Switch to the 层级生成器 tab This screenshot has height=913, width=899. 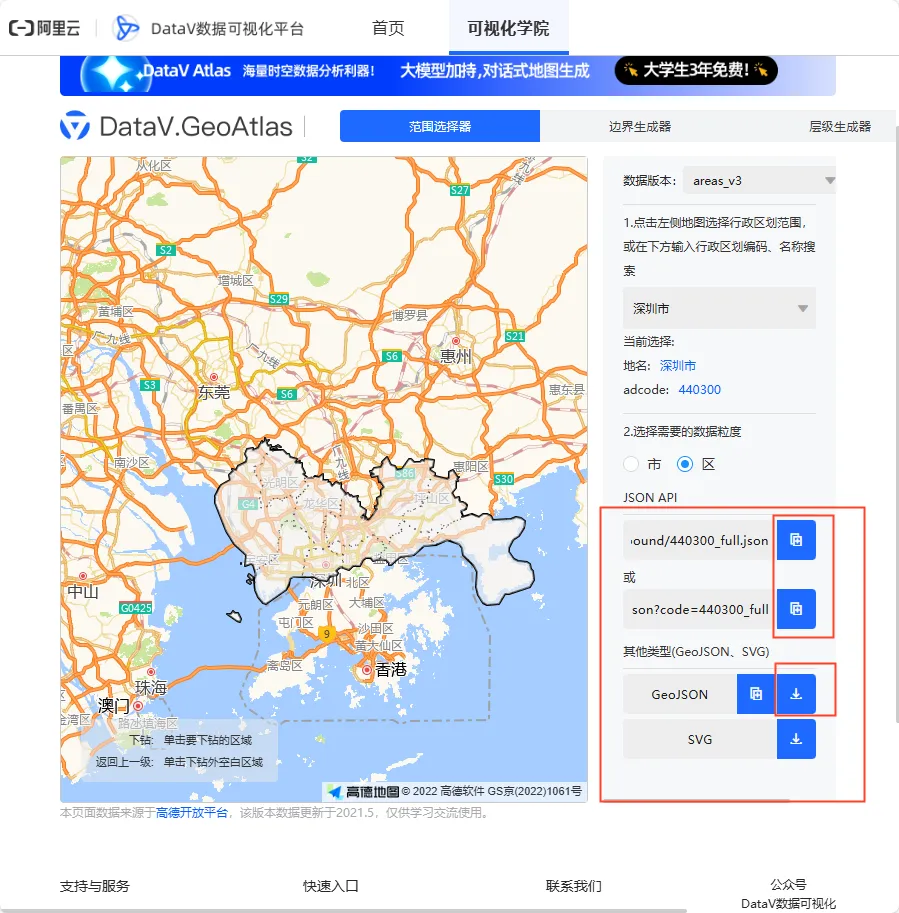click(x=840, y=126)
